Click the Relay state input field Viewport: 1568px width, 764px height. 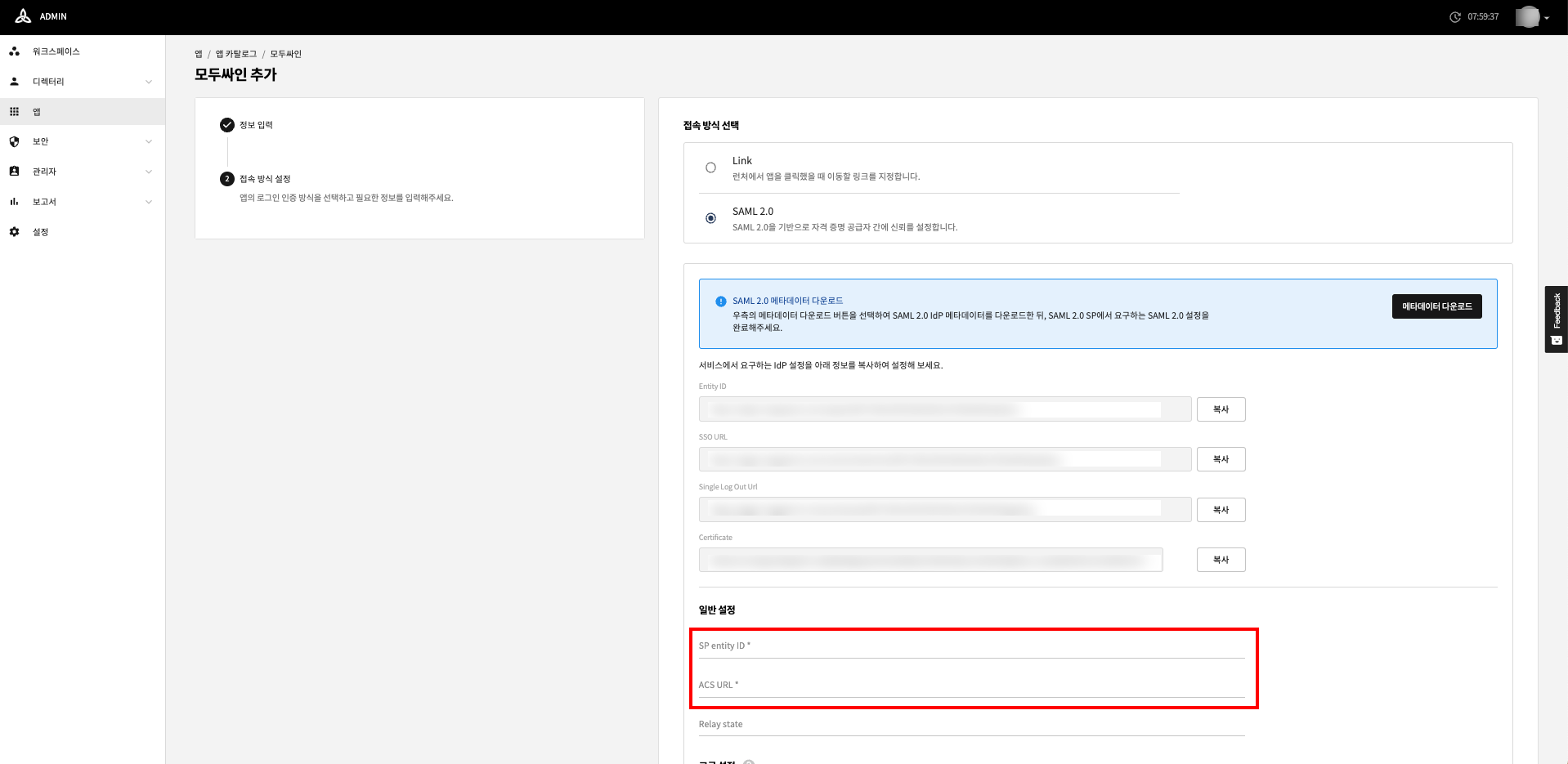pyautogui.click(x=971, y=724)
